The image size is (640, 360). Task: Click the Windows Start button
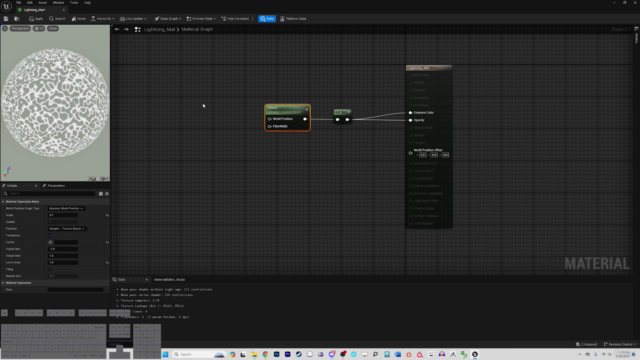tap(165, 354)
